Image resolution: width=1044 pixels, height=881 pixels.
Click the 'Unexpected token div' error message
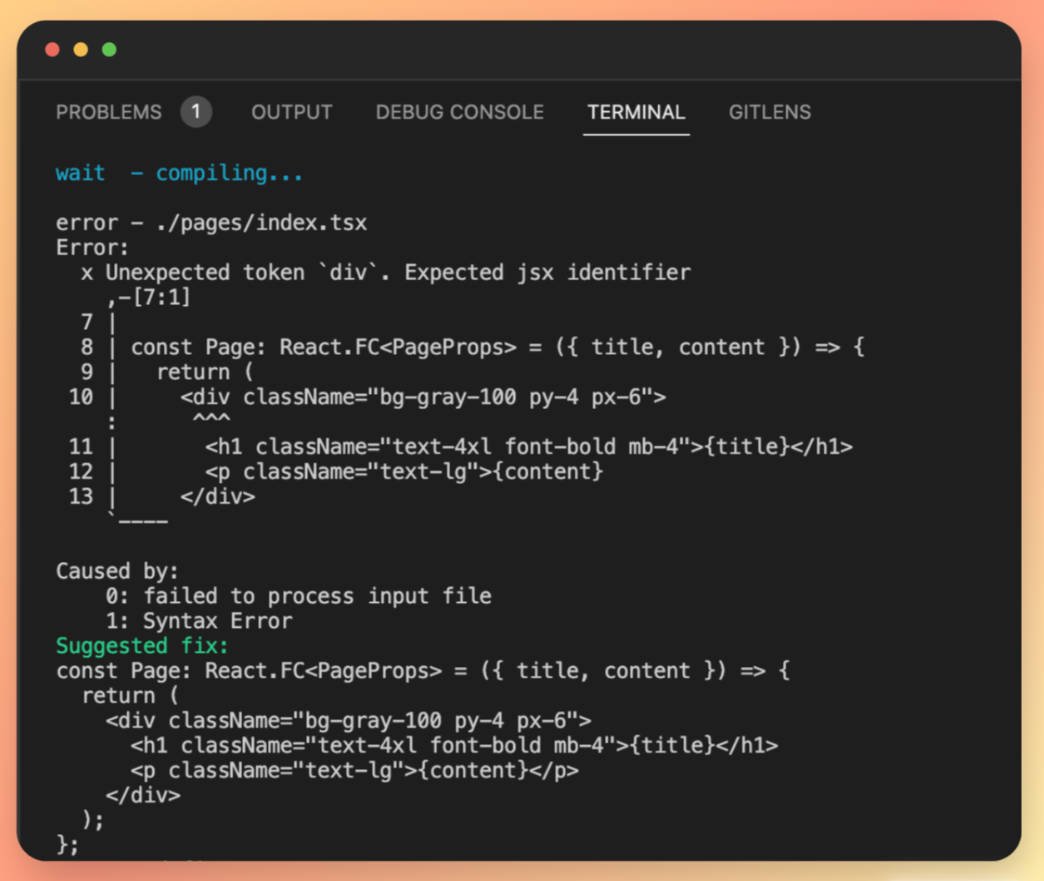(387, 271)
